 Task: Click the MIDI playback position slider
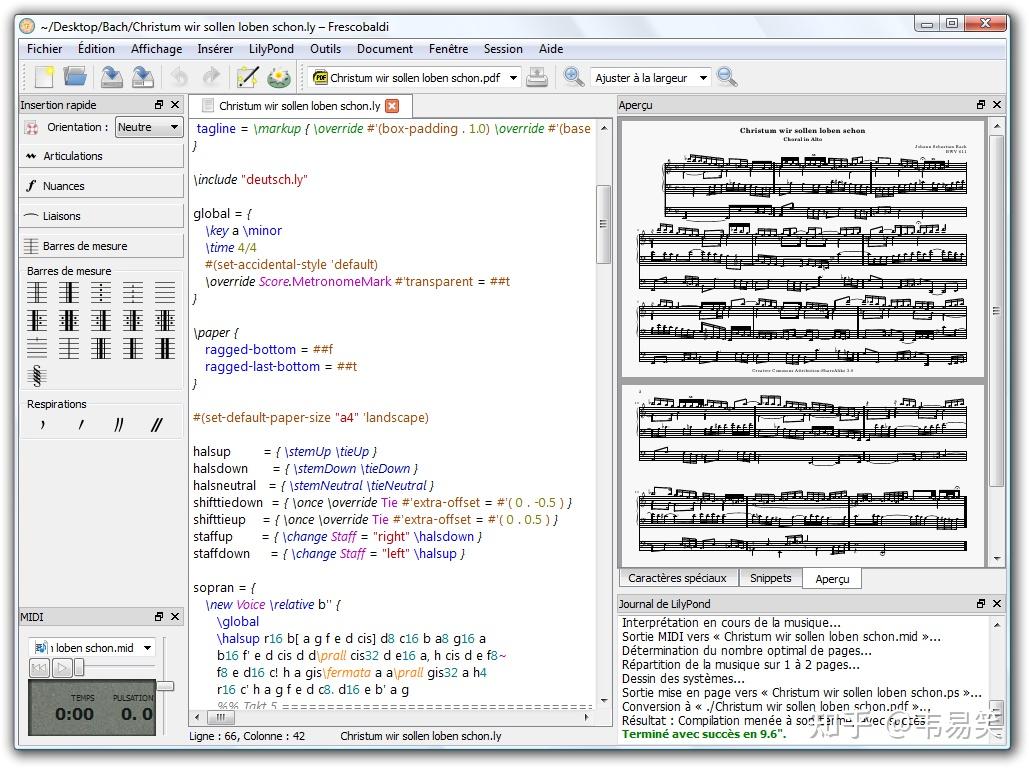[80, 668]
